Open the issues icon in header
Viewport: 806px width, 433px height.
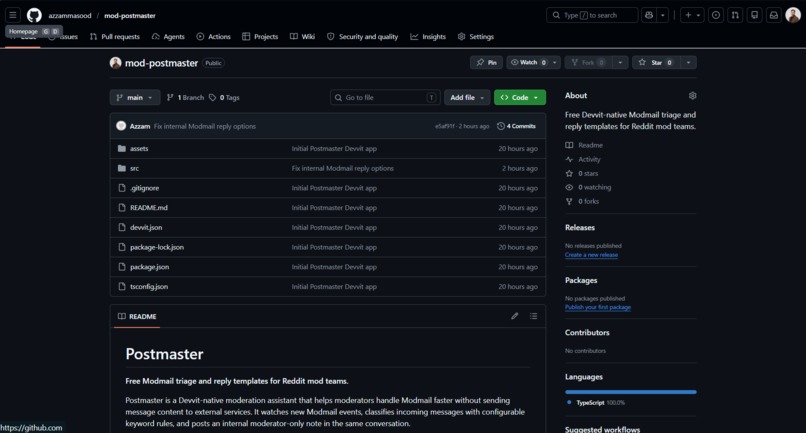coord(716,15)
